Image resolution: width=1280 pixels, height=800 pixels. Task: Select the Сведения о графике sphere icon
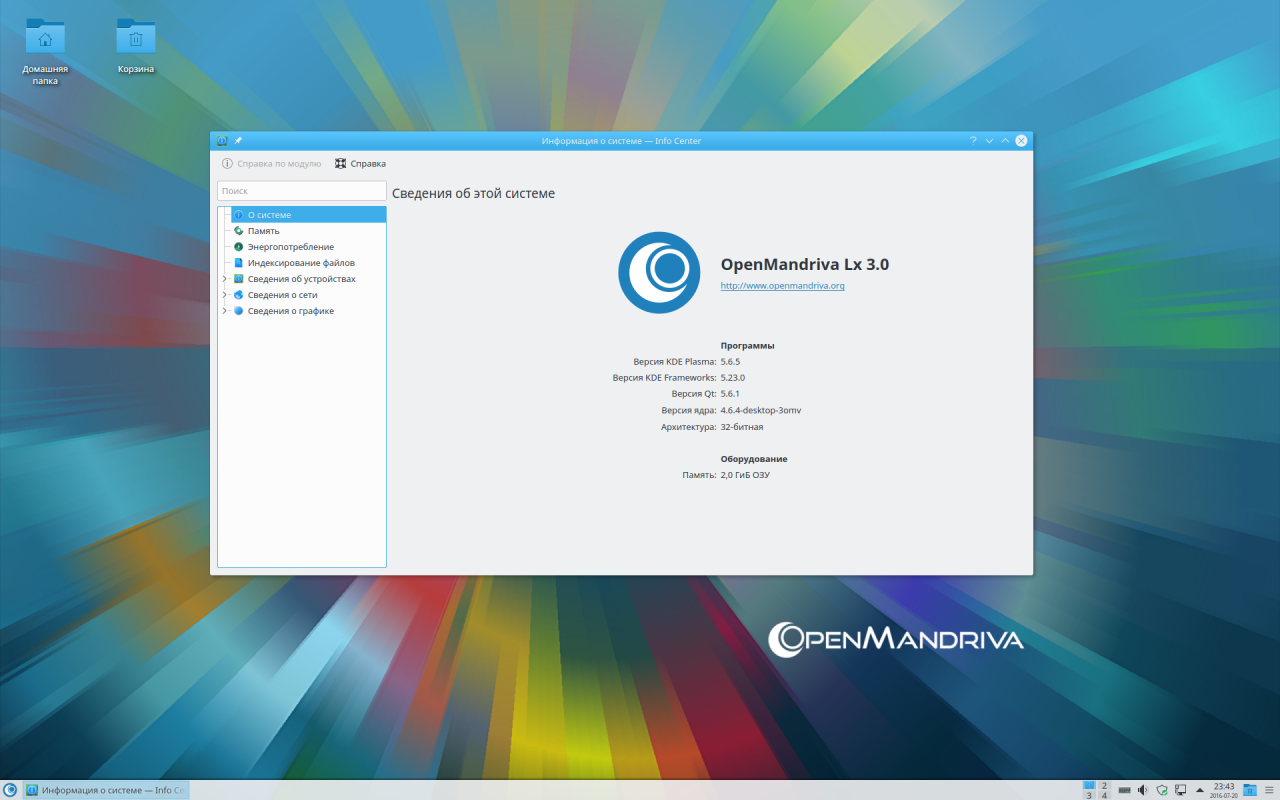[239, 311]
